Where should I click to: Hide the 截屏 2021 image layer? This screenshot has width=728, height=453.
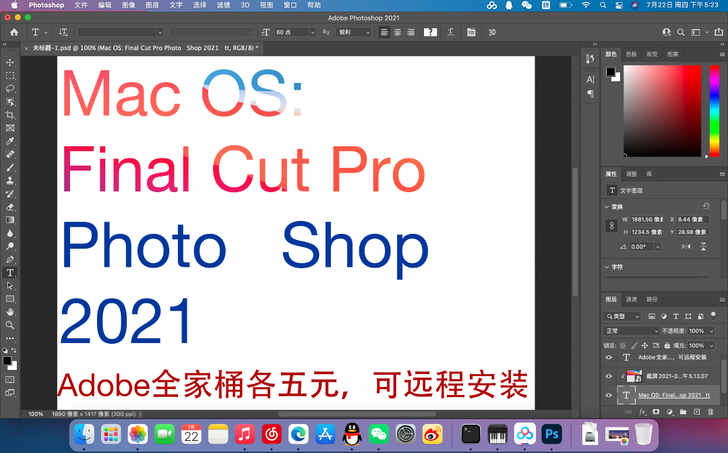[609, 376]
